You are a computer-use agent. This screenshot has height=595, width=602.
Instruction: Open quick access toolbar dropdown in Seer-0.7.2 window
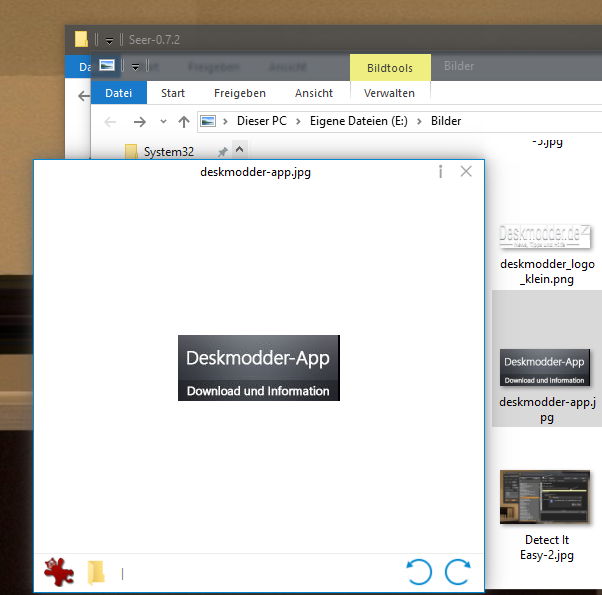click(109, 40)
